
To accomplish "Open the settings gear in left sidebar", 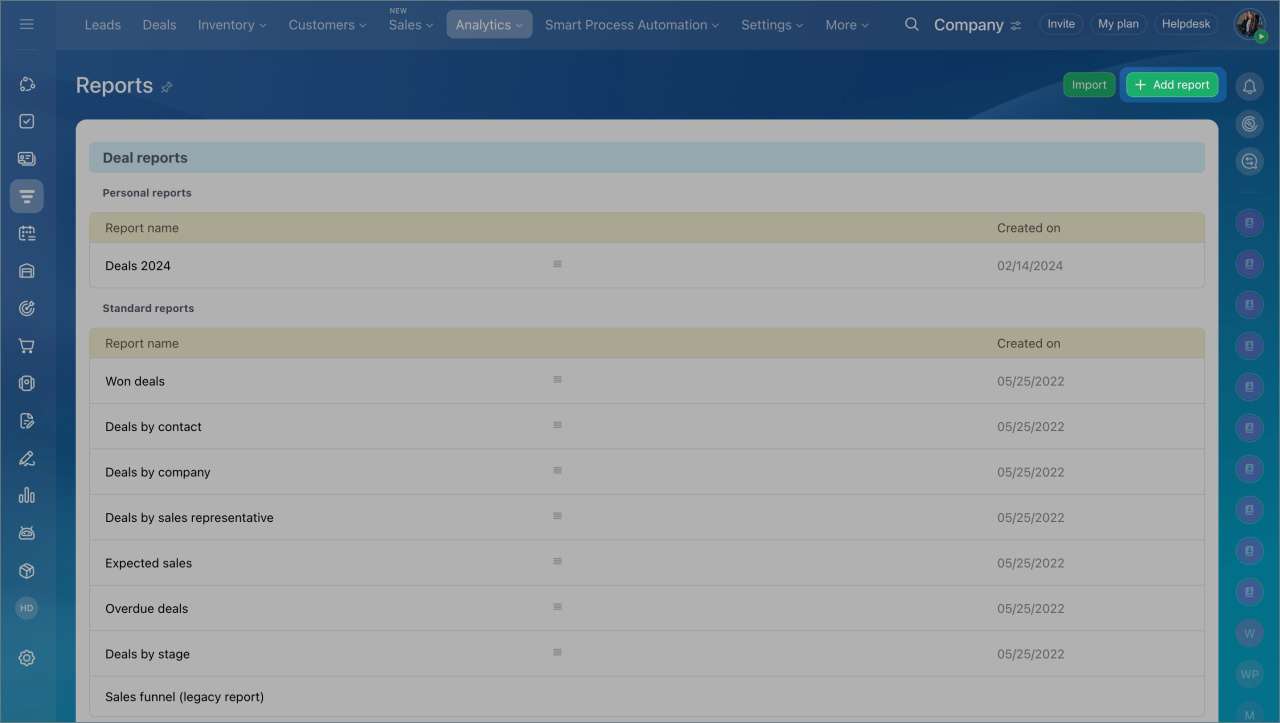I will coord(27,658).
